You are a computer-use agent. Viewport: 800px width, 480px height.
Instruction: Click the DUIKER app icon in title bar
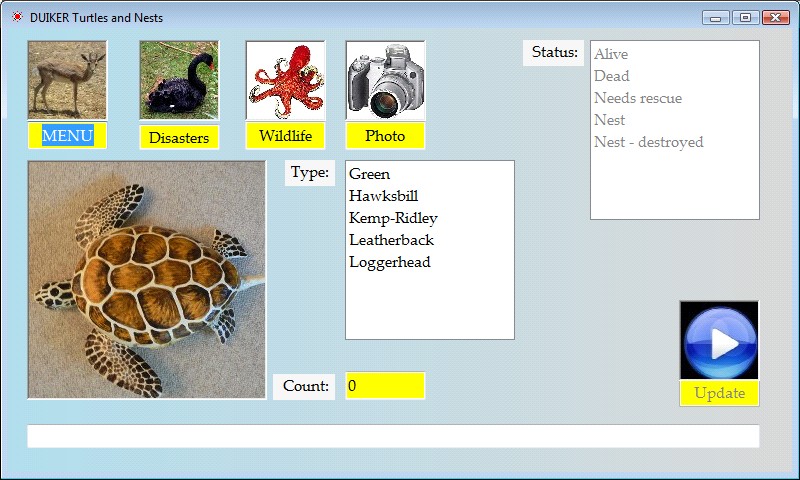point(16,17)
